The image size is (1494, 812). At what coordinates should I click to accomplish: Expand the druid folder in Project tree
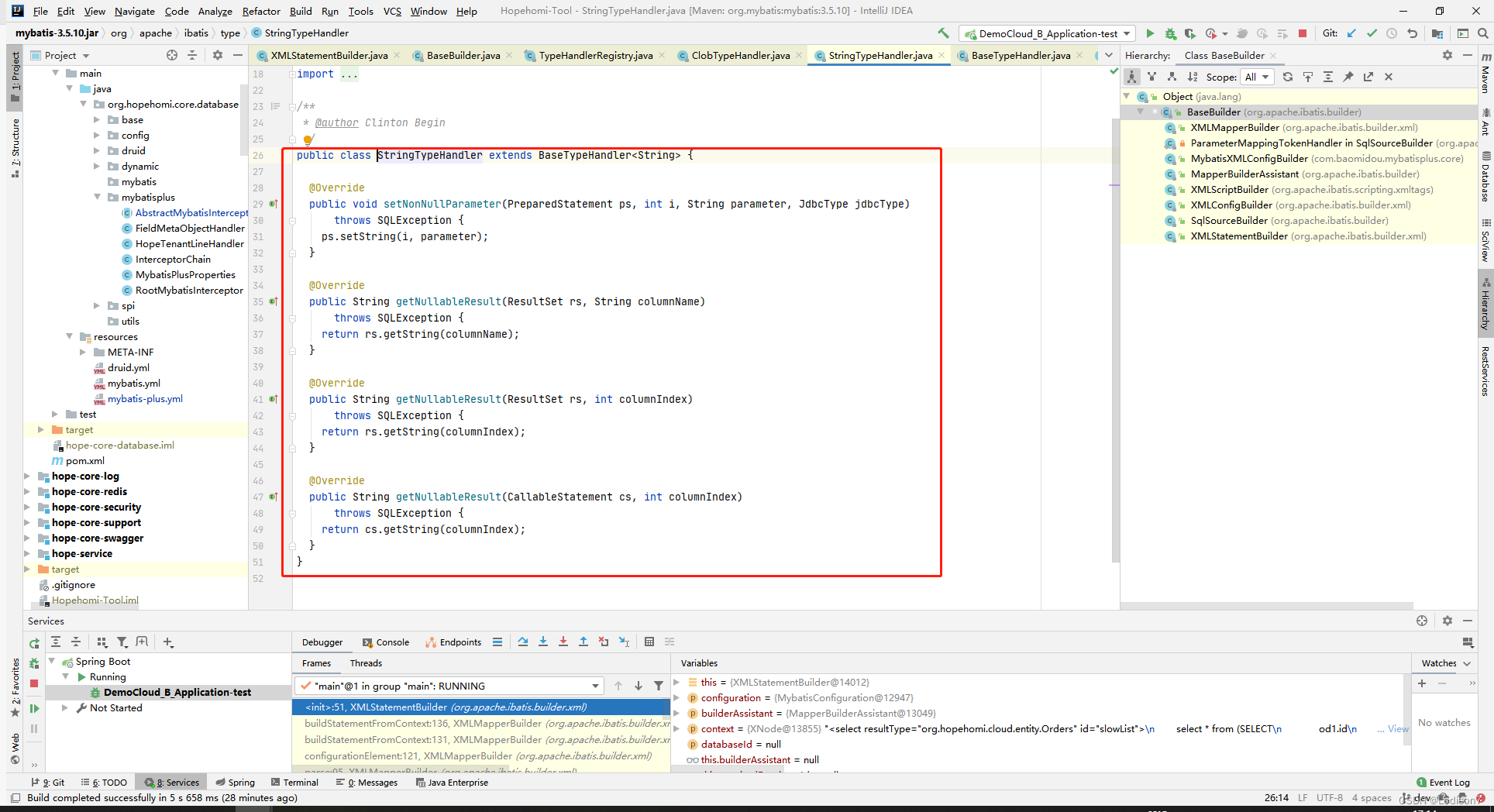[97, 151]
